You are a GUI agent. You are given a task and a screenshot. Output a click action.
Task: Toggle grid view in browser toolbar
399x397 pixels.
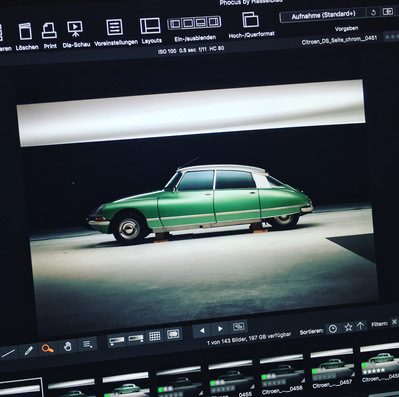tap(155, 336)
